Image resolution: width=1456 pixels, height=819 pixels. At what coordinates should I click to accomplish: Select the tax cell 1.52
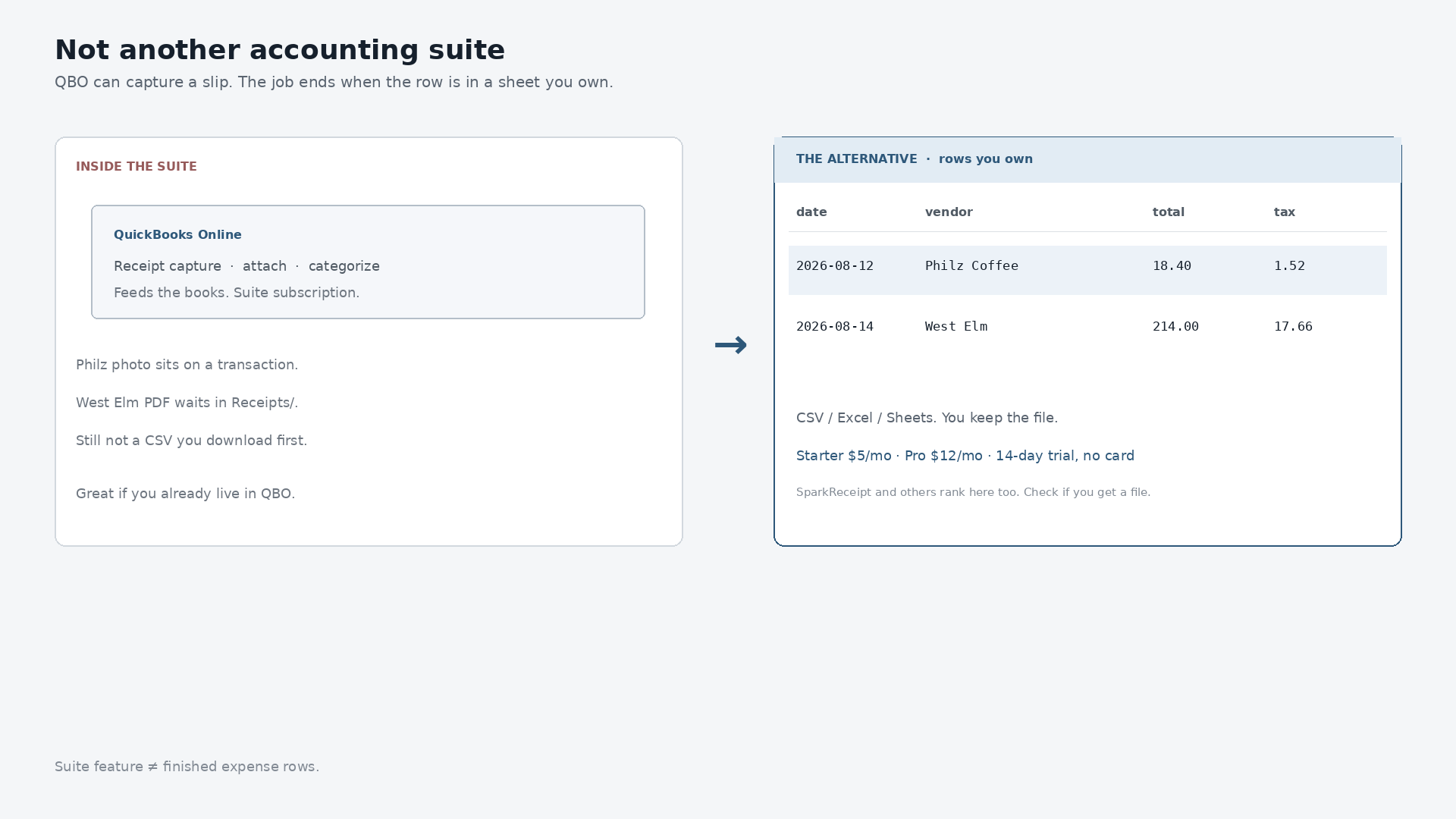pyautogui.click(x=1289, y=266)
